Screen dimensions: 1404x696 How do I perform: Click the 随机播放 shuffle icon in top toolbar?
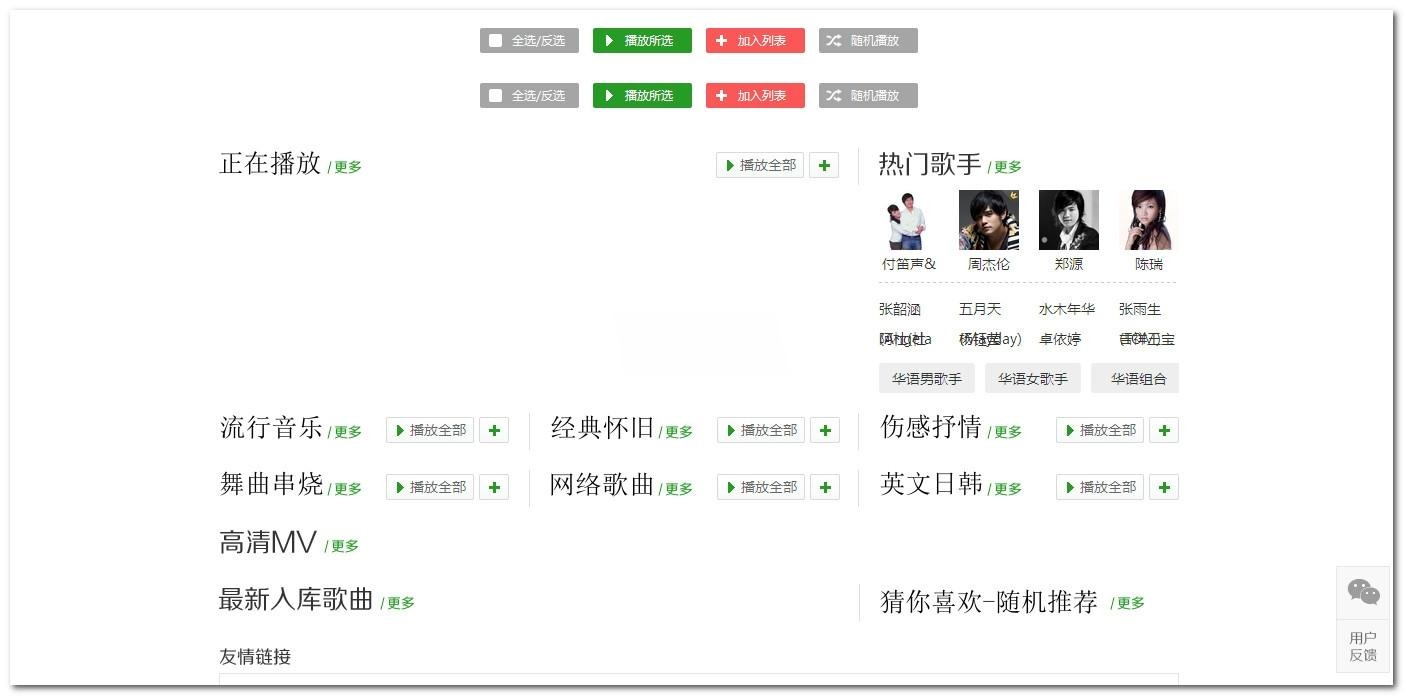coord(833,40)
